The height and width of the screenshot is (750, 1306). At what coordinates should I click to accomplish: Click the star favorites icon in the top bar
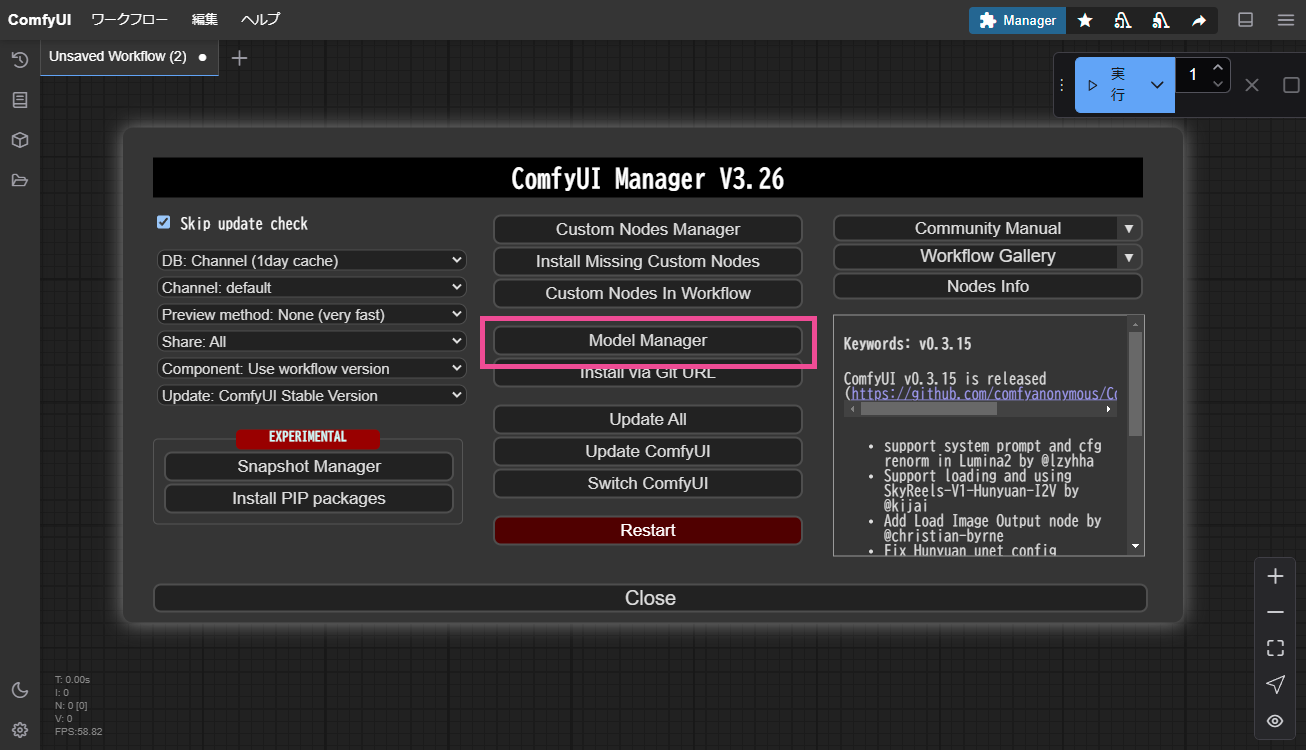(x=1085, y=20)
